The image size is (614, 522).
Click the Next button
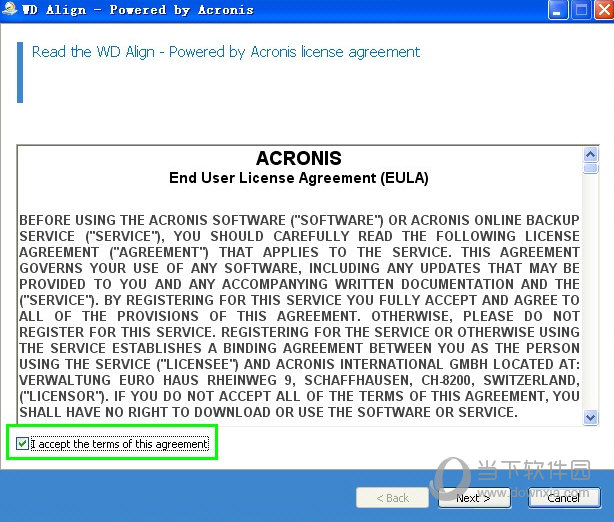[x=474, y=498]
